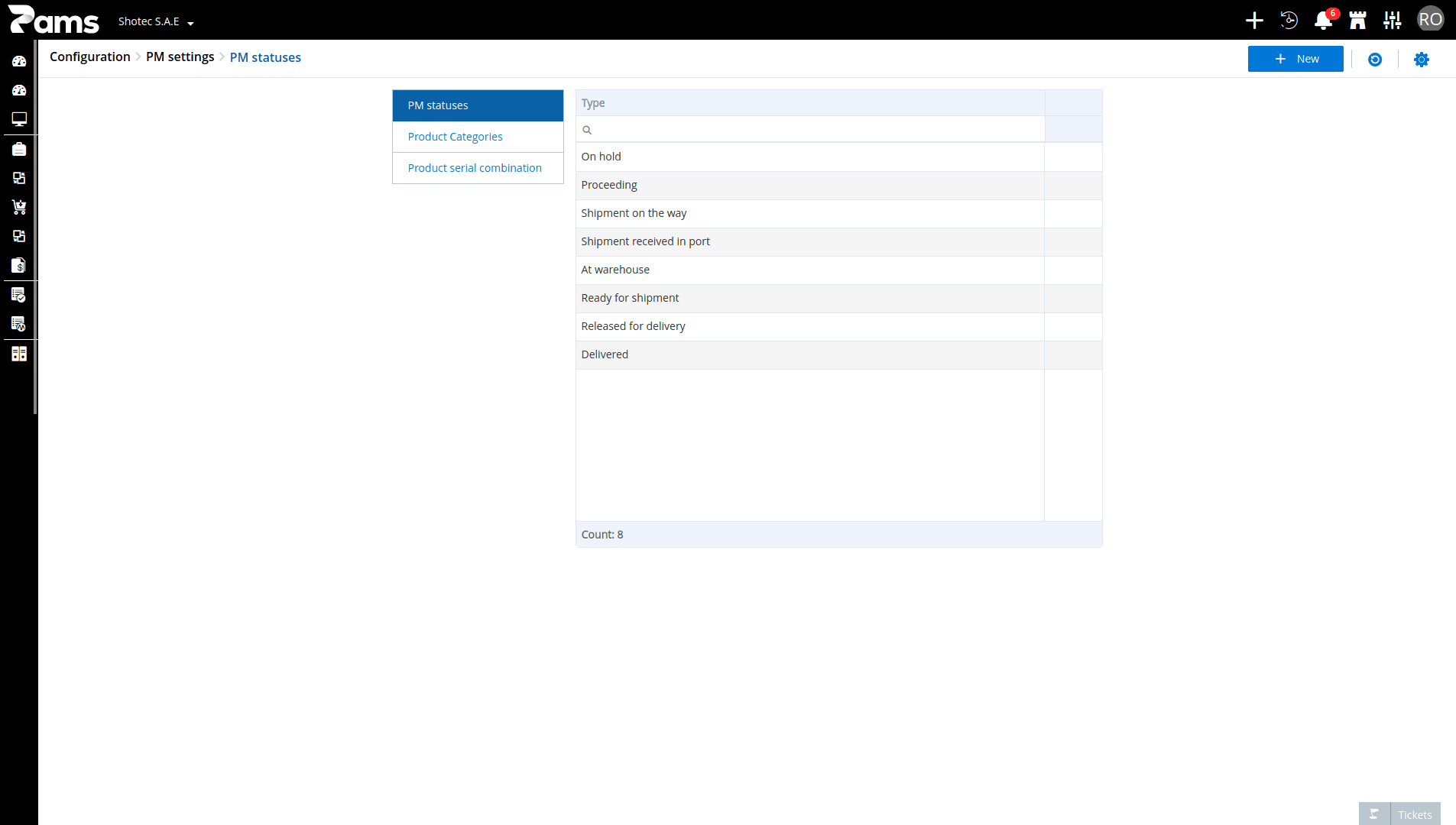Select the Released for delivery row
Screen dimensions: 1456x825
[839, 326]
